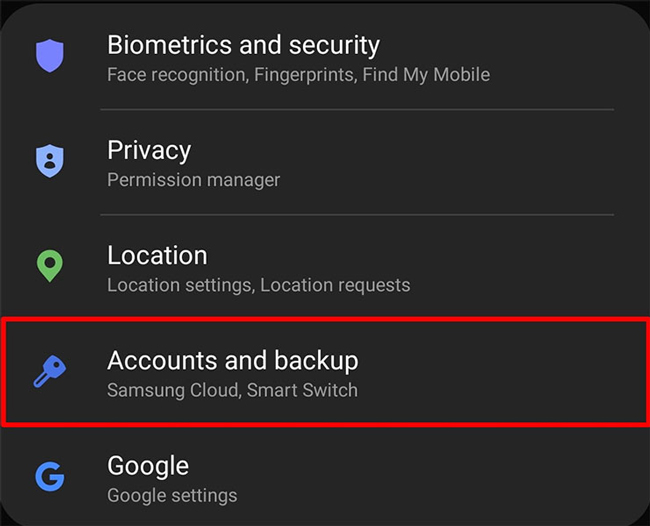Tap the Google G logo icon

point(50,476)
